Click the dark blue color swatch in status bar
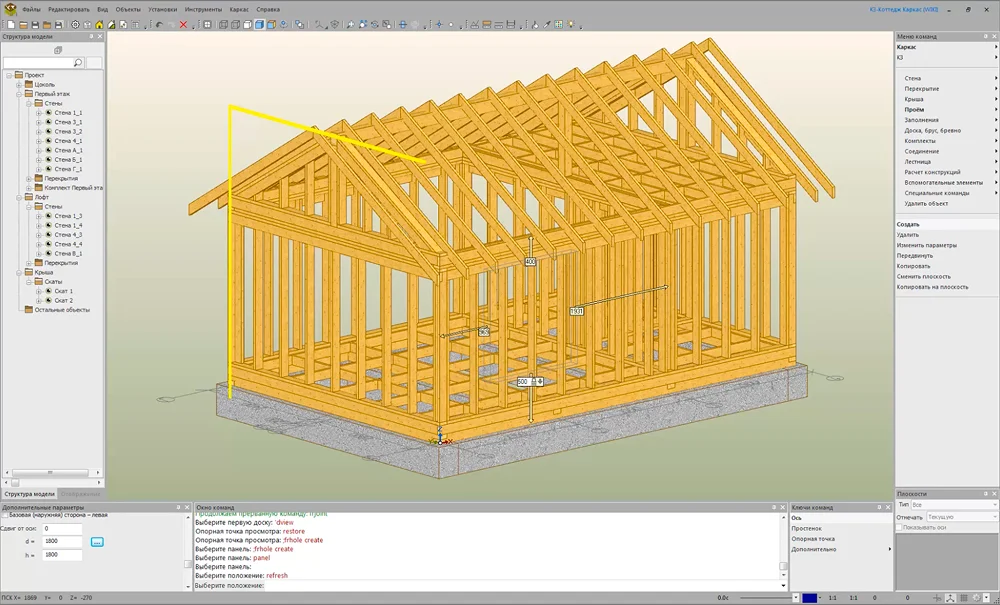This screenshot has height=605, width=1000. point(809,598)
